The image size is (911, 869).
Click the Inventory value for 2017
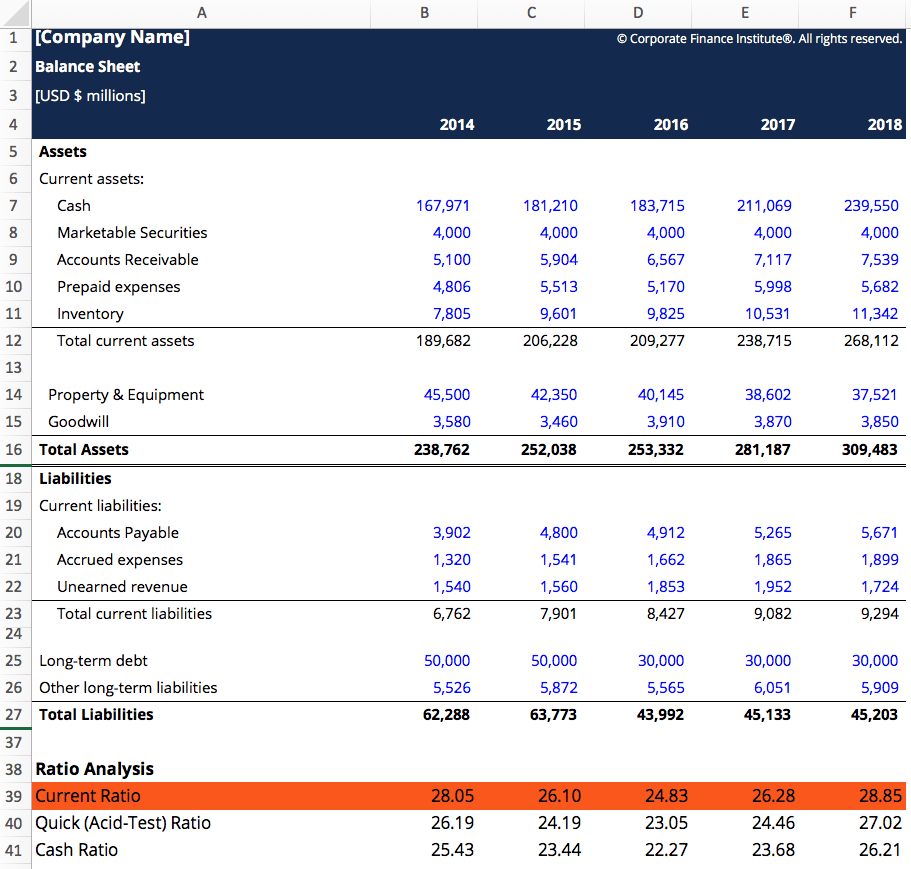coord(764,313)
